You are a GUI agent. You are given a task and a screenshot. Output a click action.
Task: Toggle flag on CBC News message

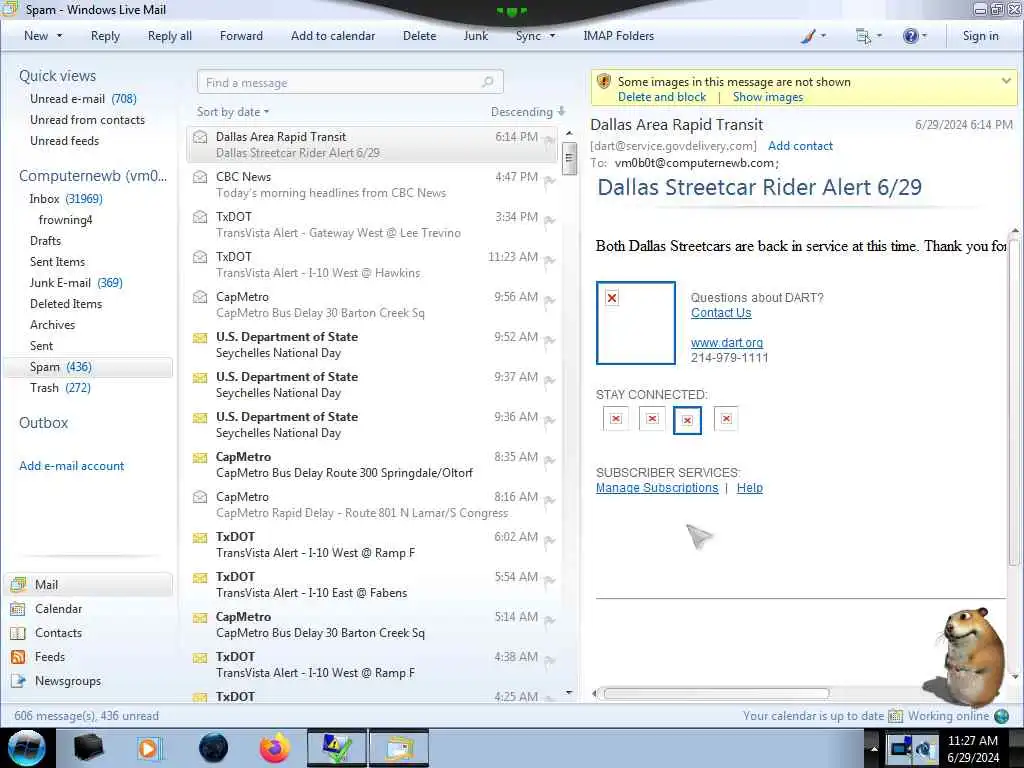[549, 181]
